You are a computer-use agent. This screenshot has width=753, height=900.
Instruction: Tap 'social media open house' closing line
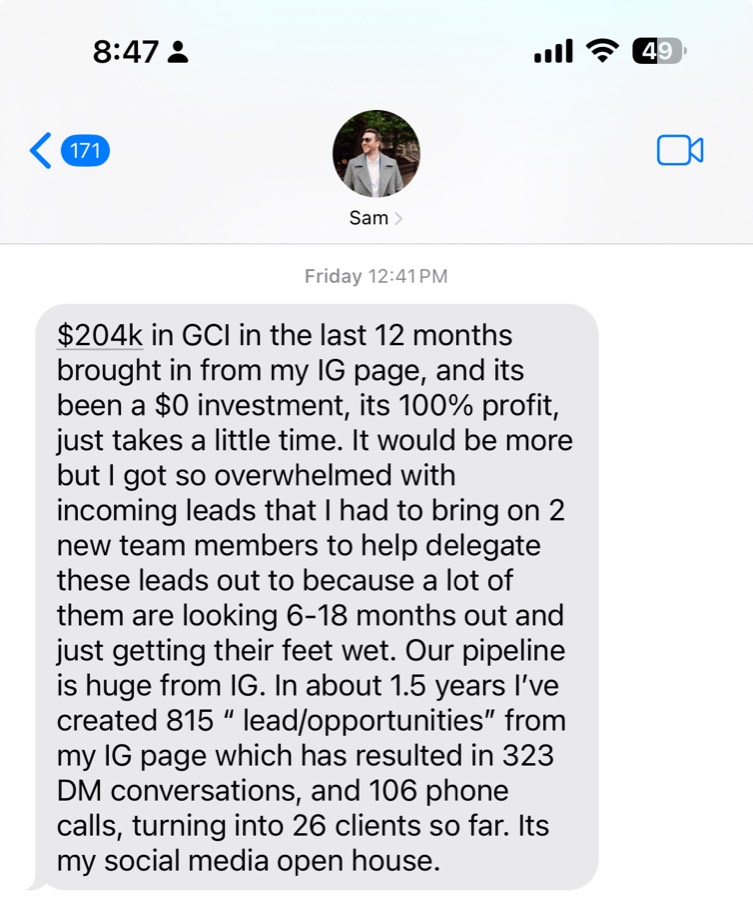click(x=271, y=860)
